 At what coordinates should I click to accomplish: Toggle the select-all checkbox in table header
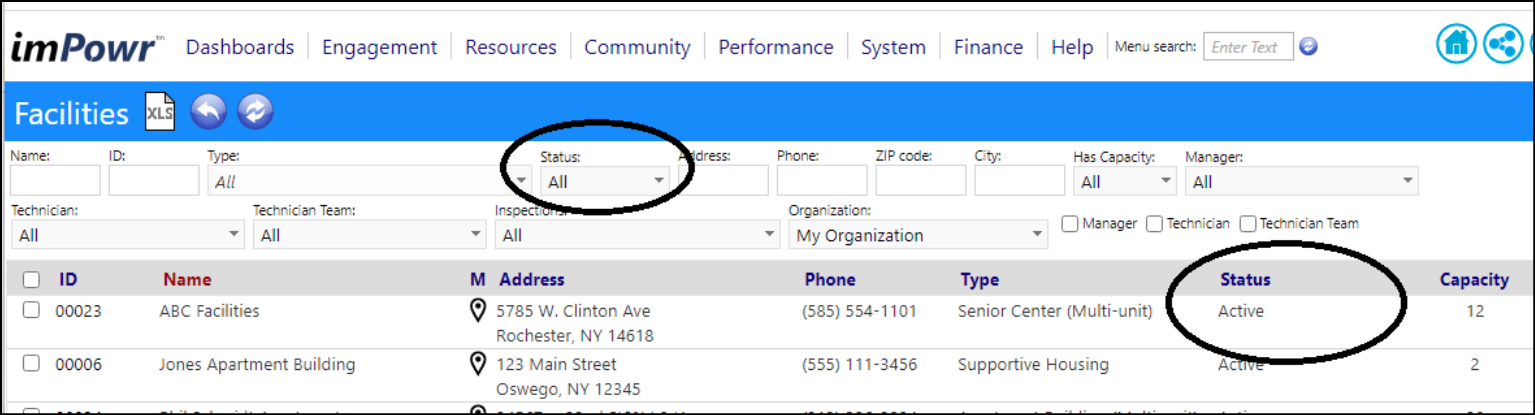point(31,280)
